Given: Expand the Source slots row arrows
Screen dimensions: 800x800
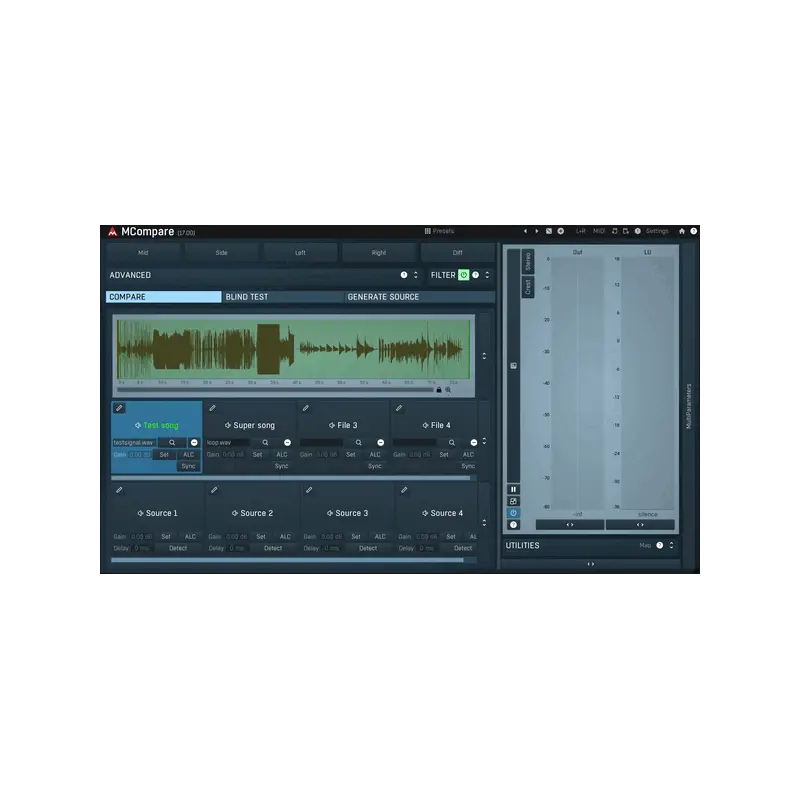Looking at the screenshot, I should [484, 523].
